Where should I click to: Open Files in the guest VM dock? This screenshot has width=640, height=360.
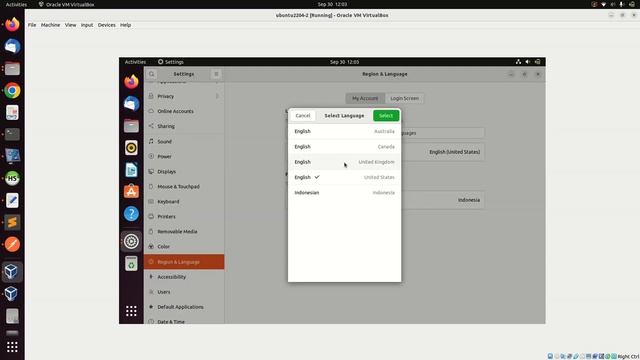tap(131, 126)
